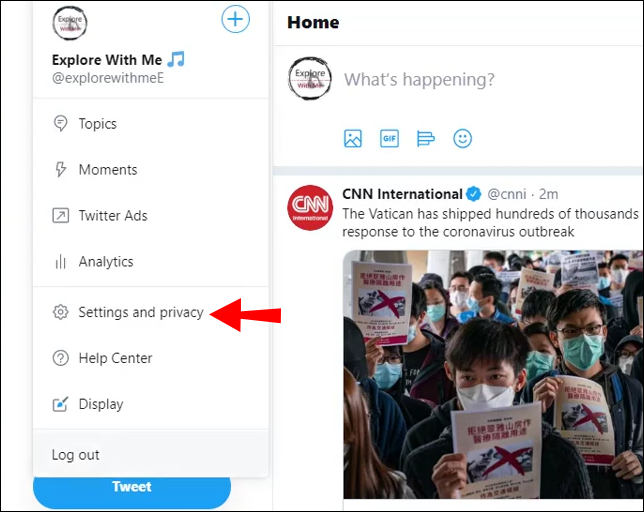Click the Twitter Ads arrow icon
The height and width of the screenshot is (512, 644).
[x=60, y=216]
